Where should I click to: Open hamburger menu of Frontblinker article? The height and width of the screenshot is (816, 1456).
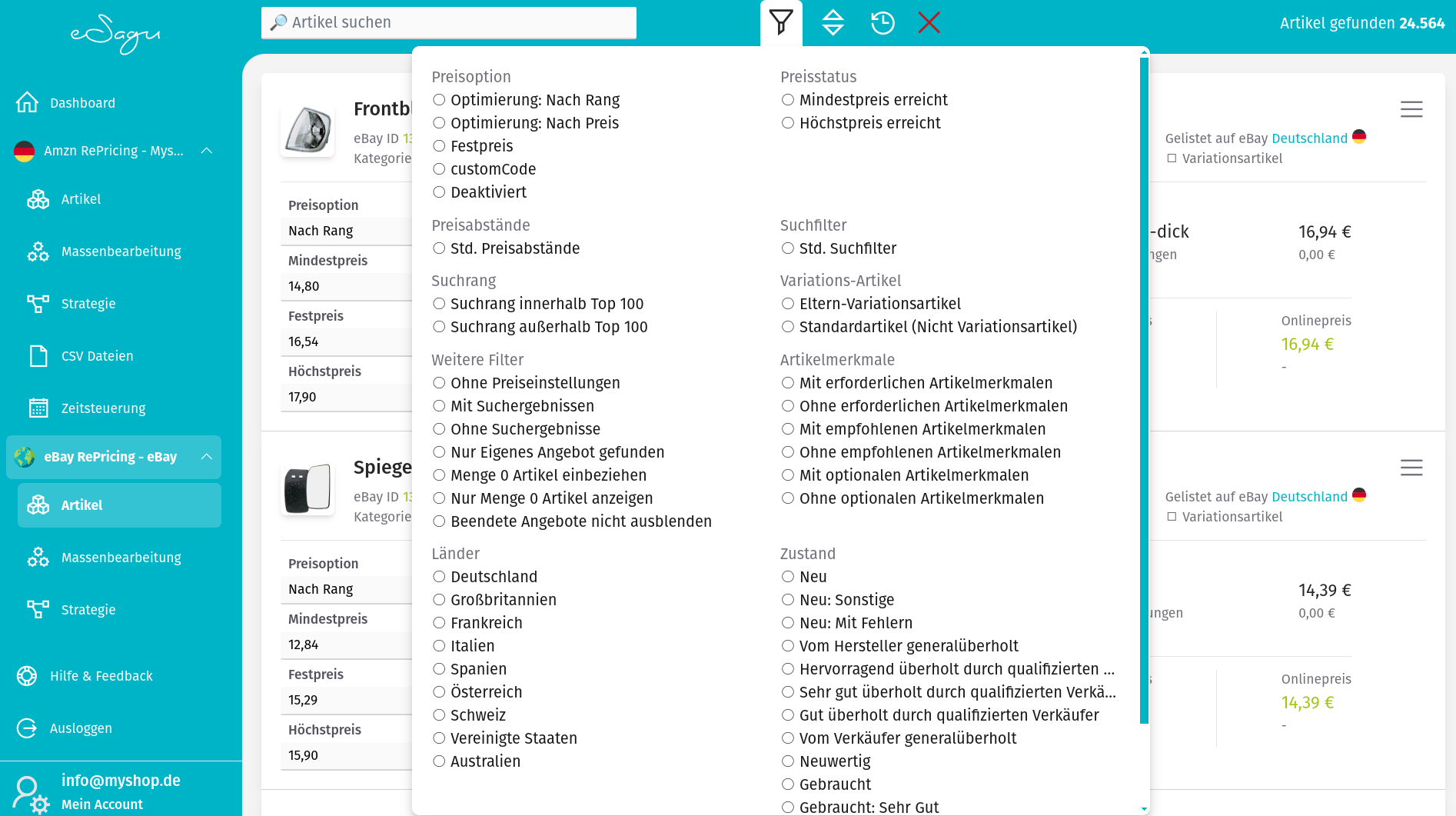(x=1411, y=109)
